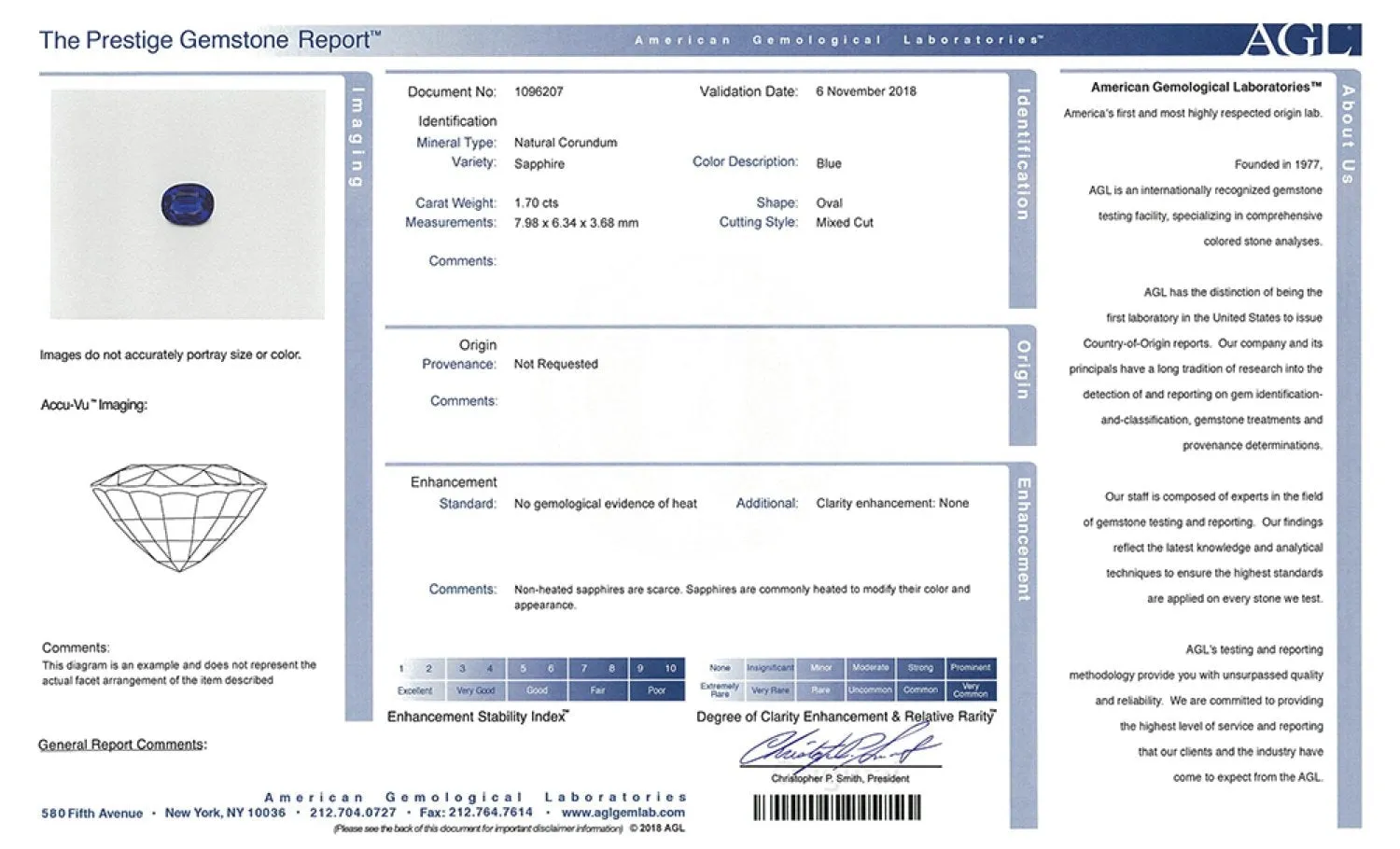
Task: Click validation date 6 November 2018
Action: (866, 91)
